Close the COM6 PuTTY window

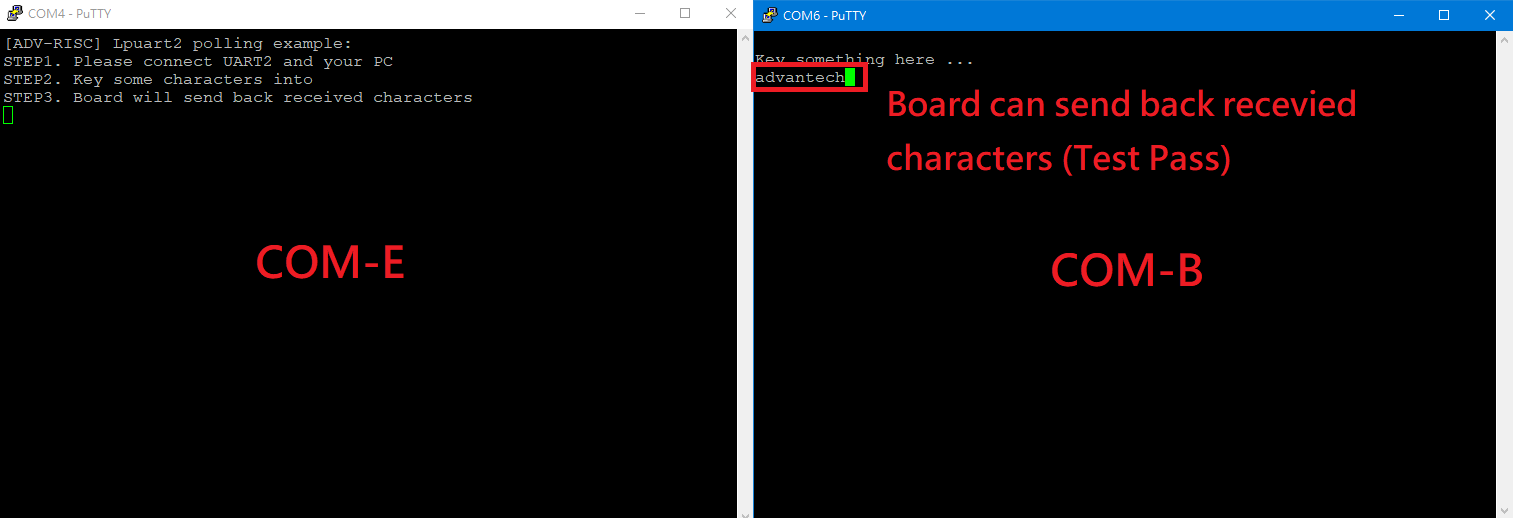coord(1490,15)
